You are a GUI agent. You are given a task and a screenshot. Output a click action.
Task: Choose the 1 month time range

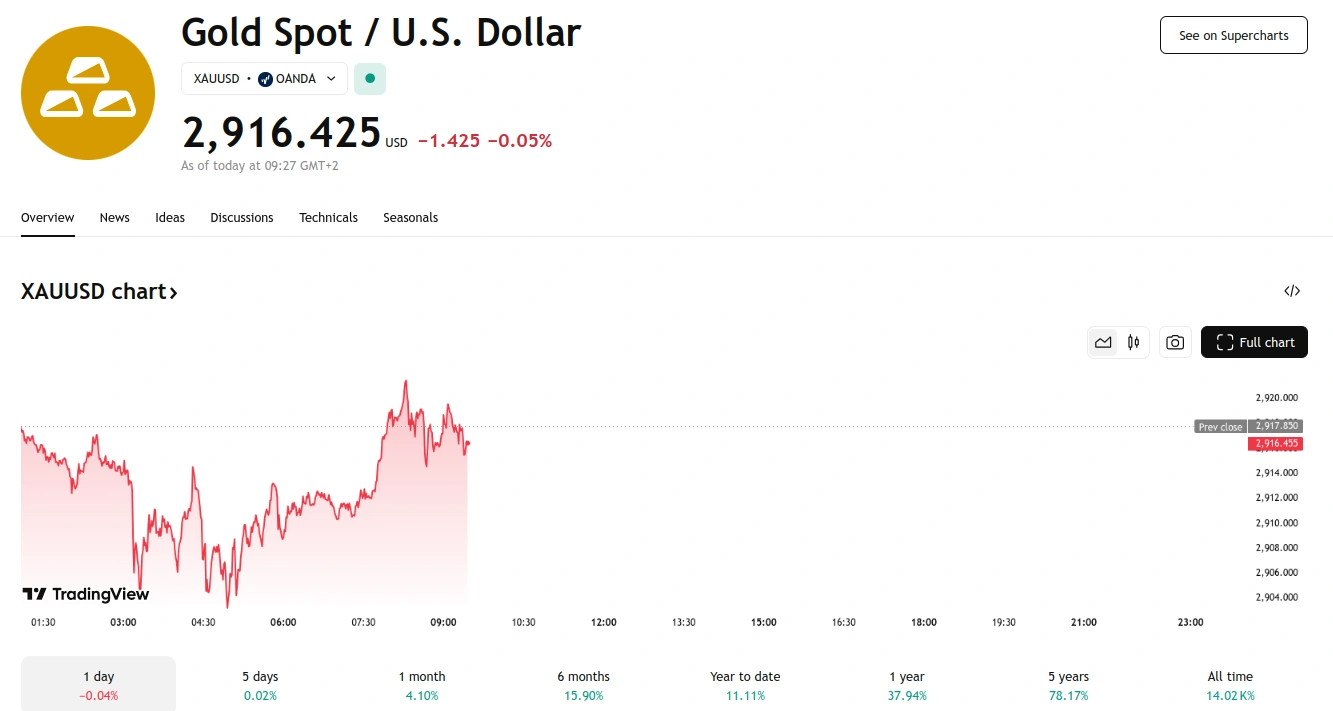point(422,684)
